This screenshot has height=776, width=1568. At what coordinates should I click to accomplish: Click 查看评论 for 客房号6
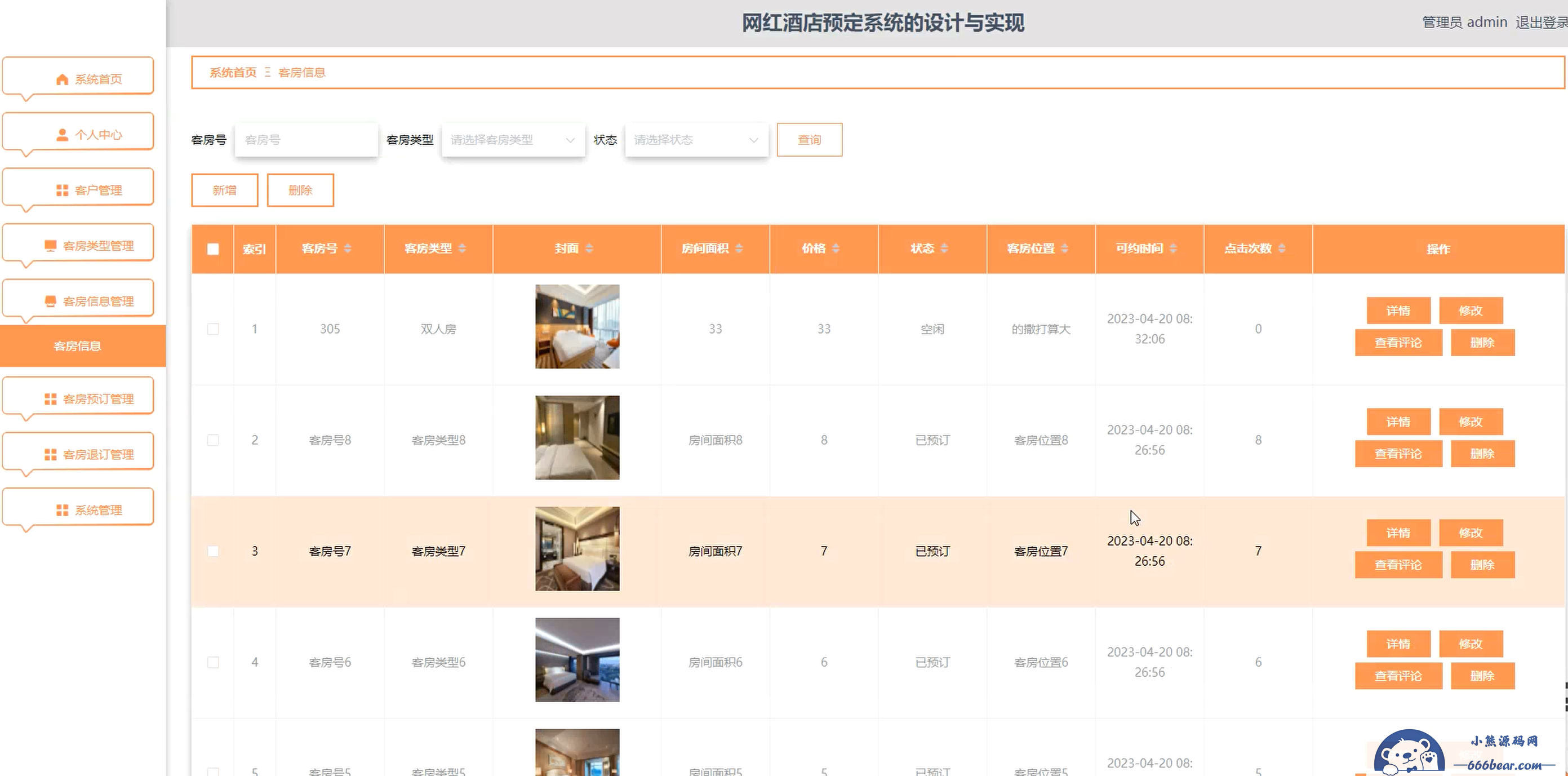[x=1398, y=676]
